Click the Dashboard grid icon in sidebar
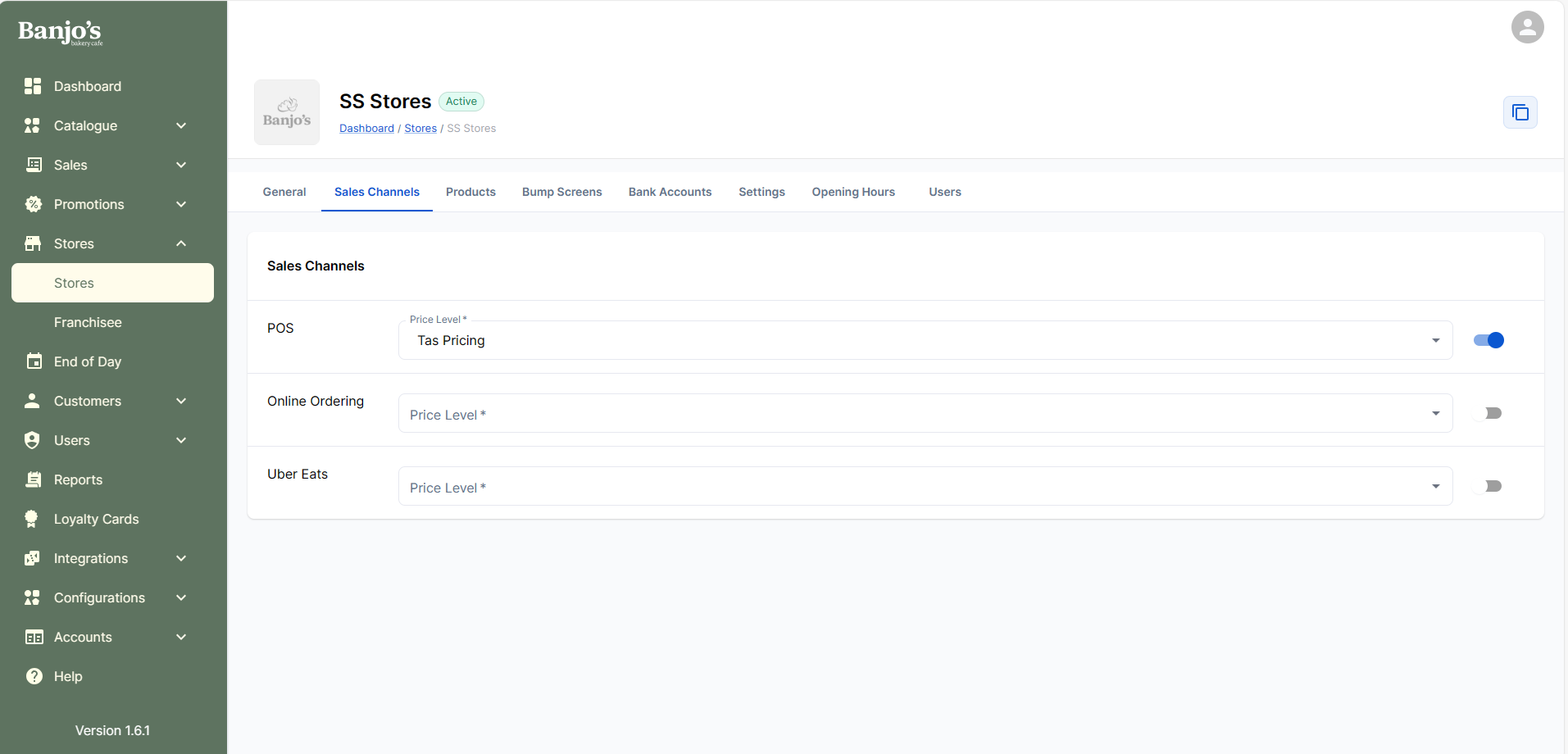 [x=33, y=86]
